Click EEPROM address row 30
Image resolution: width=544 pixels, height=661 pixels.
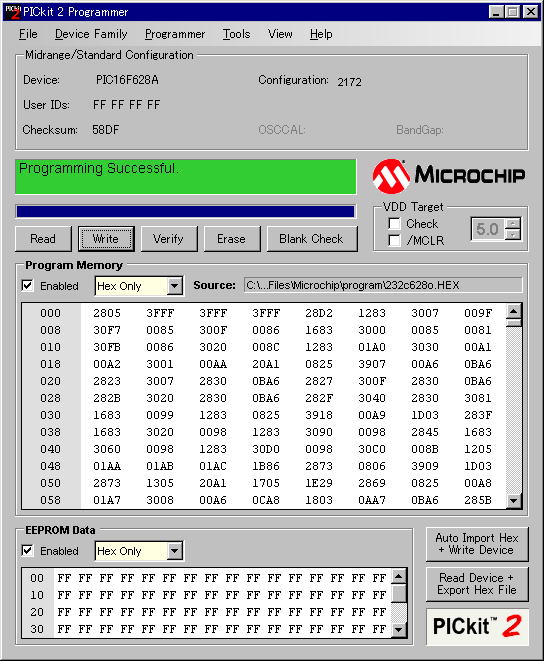37,629
